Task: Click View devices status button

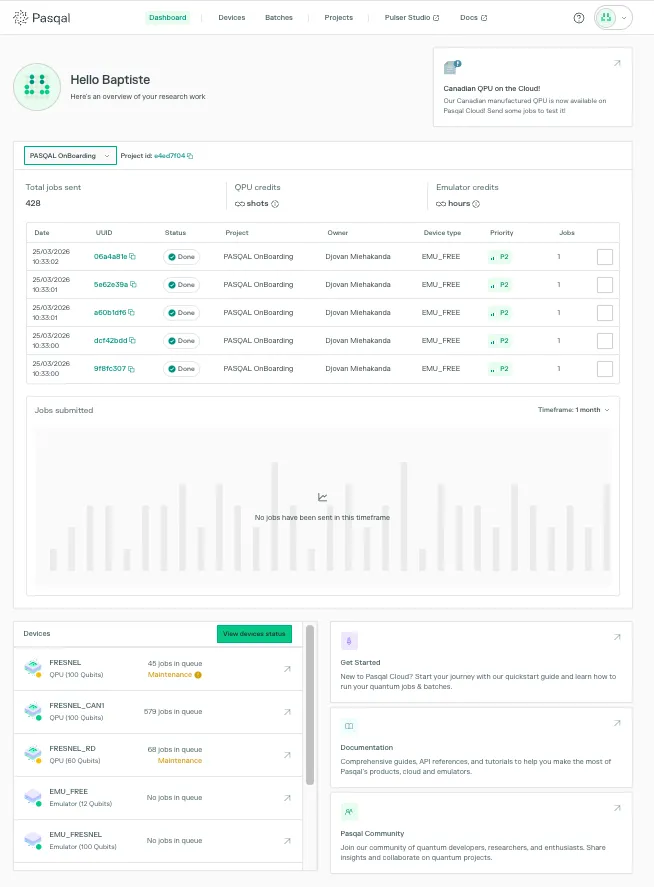Action: pyautogui.click(x=254, y=634)
